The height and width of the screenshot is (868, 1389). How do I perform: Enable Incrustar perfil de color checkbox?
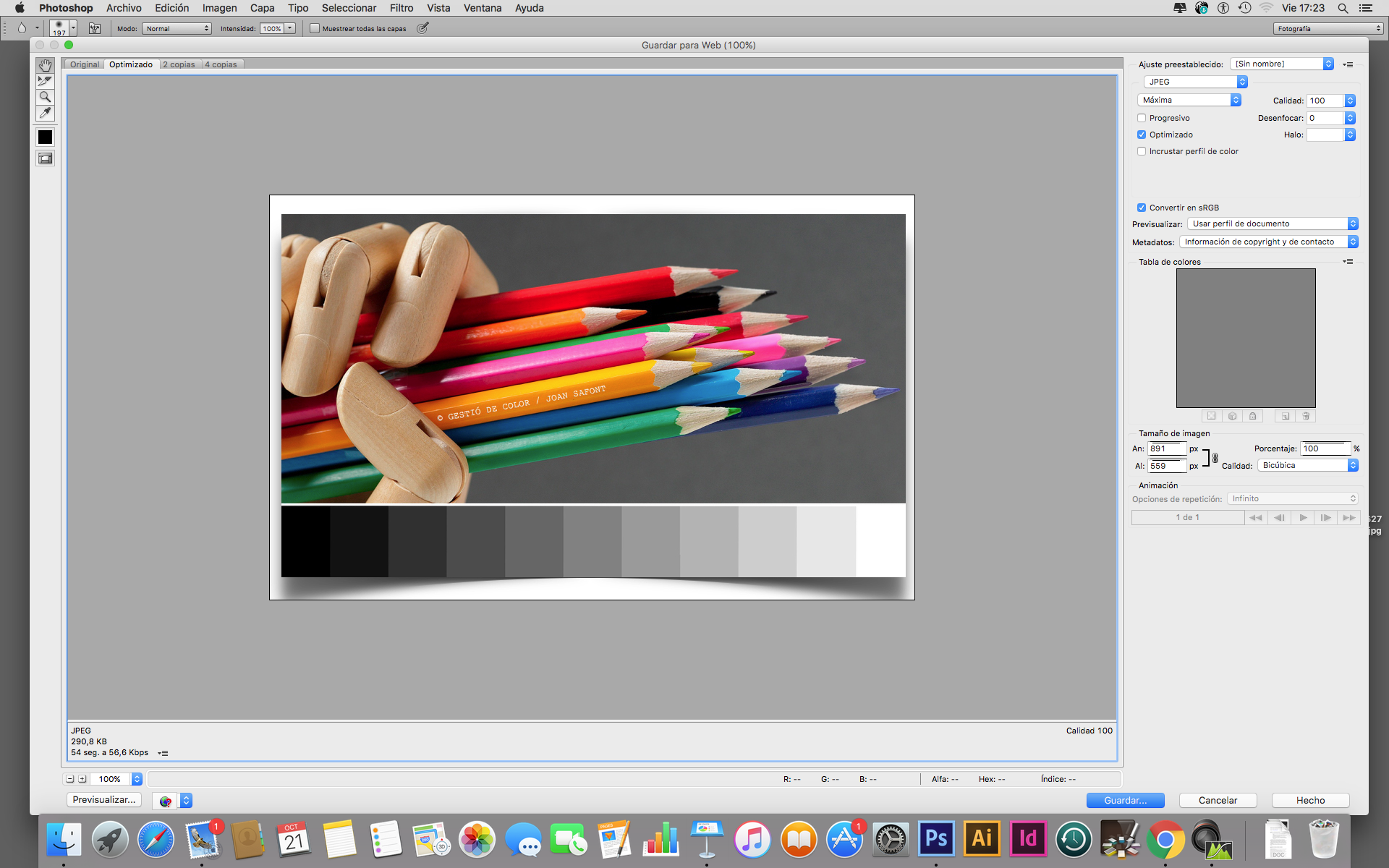1142,151
